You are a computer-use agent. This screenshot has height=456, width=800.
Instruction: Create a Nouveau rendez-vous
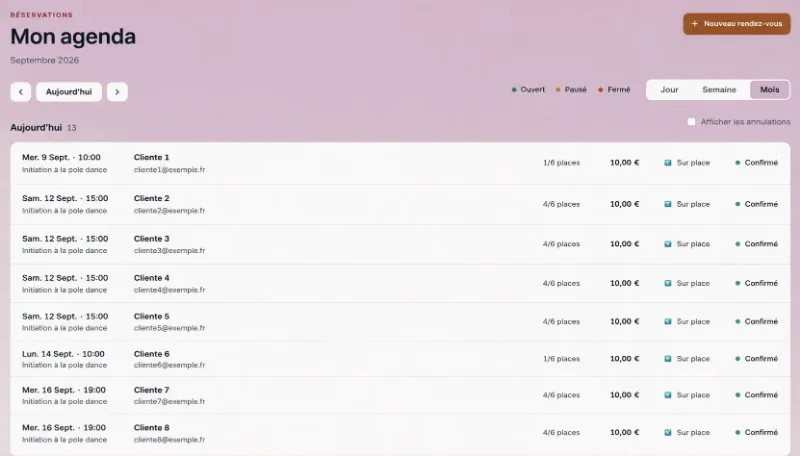[x=737, y=24]
